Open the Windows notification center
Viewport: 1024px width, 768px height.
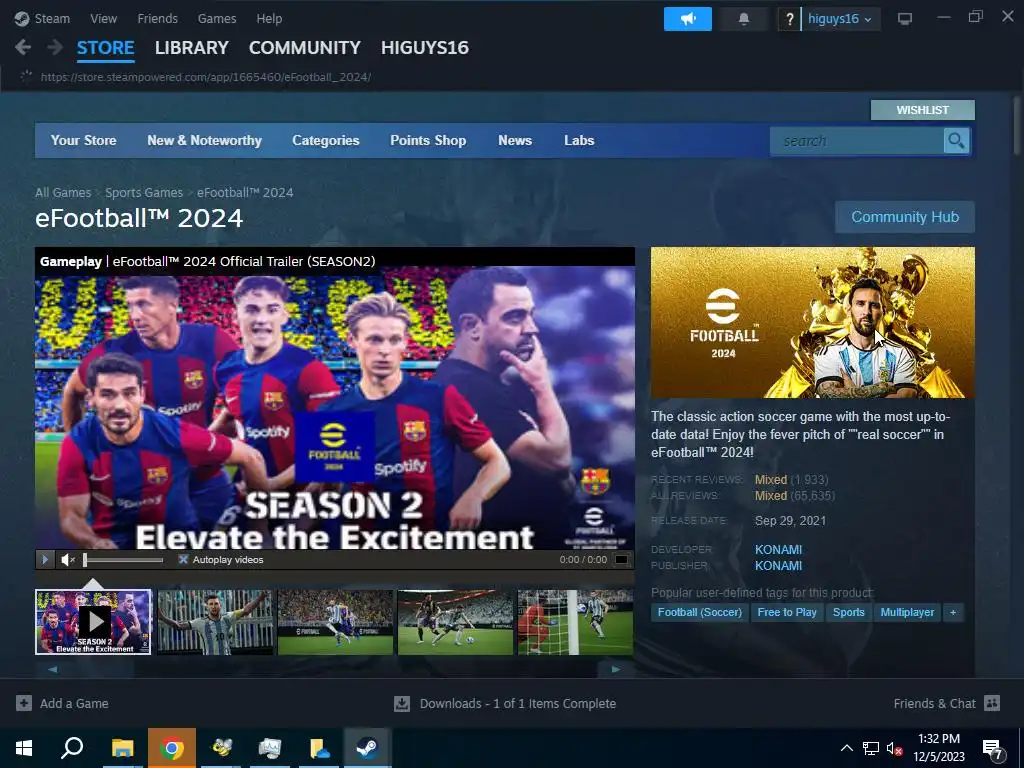click(x=993, y=748)
